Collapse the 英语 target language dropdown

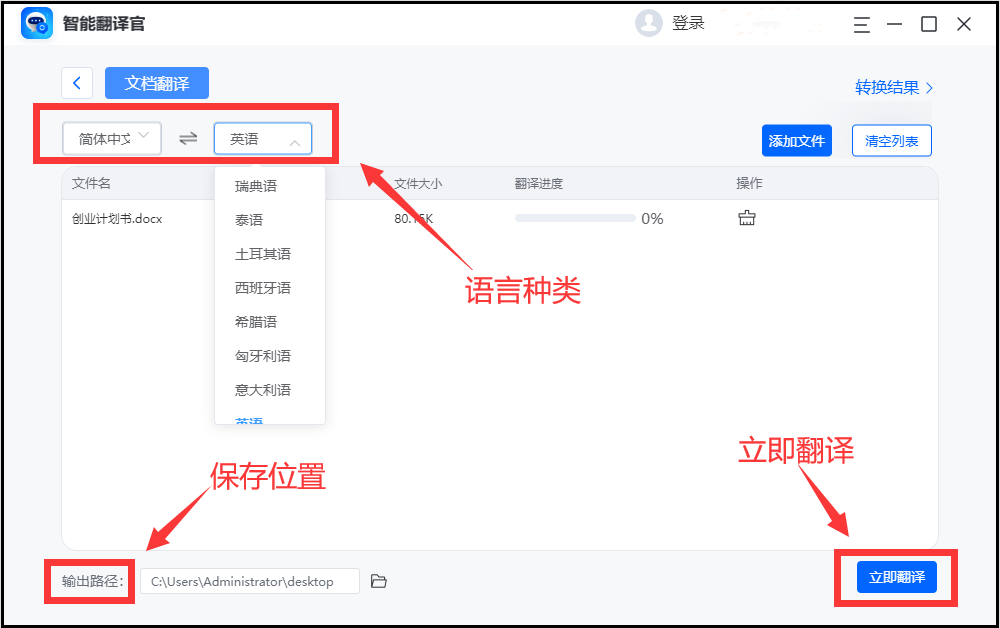click(x=262, y=138)
